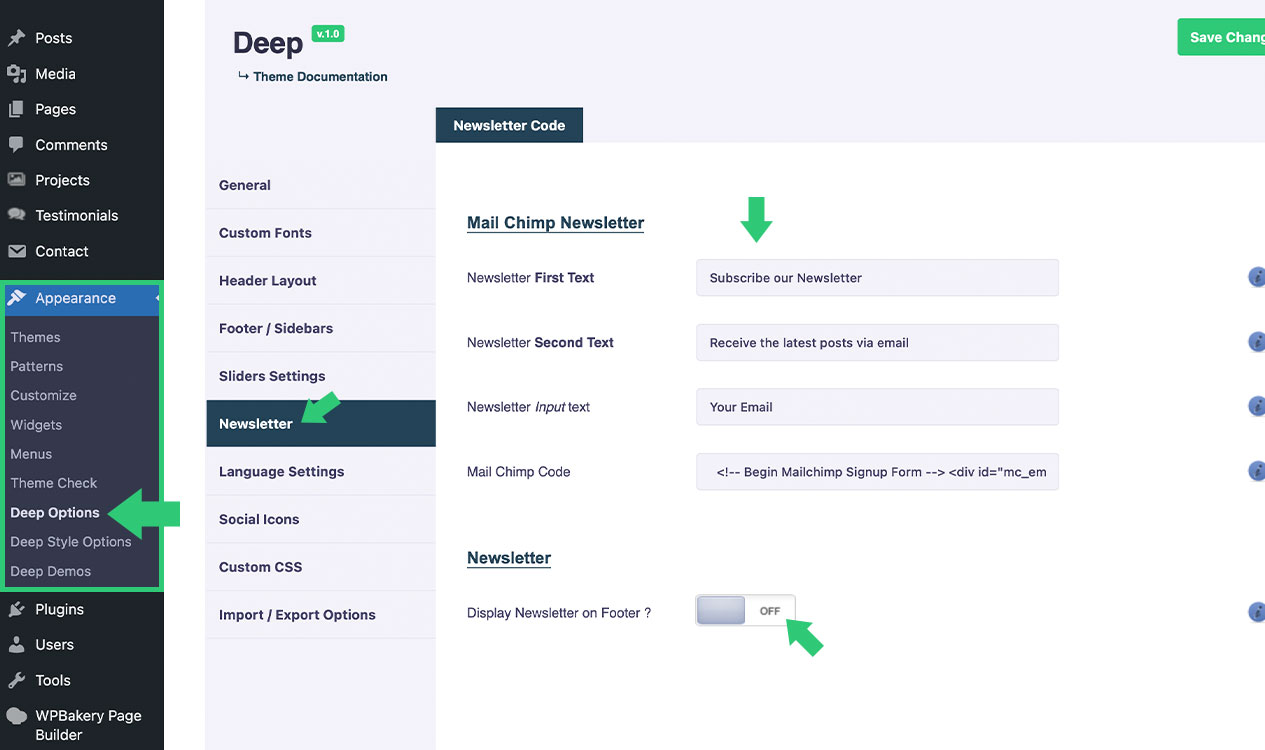
Task: Click into the Mail Chimp Code field
Action: pyautogui.click(x=876, y=472)
